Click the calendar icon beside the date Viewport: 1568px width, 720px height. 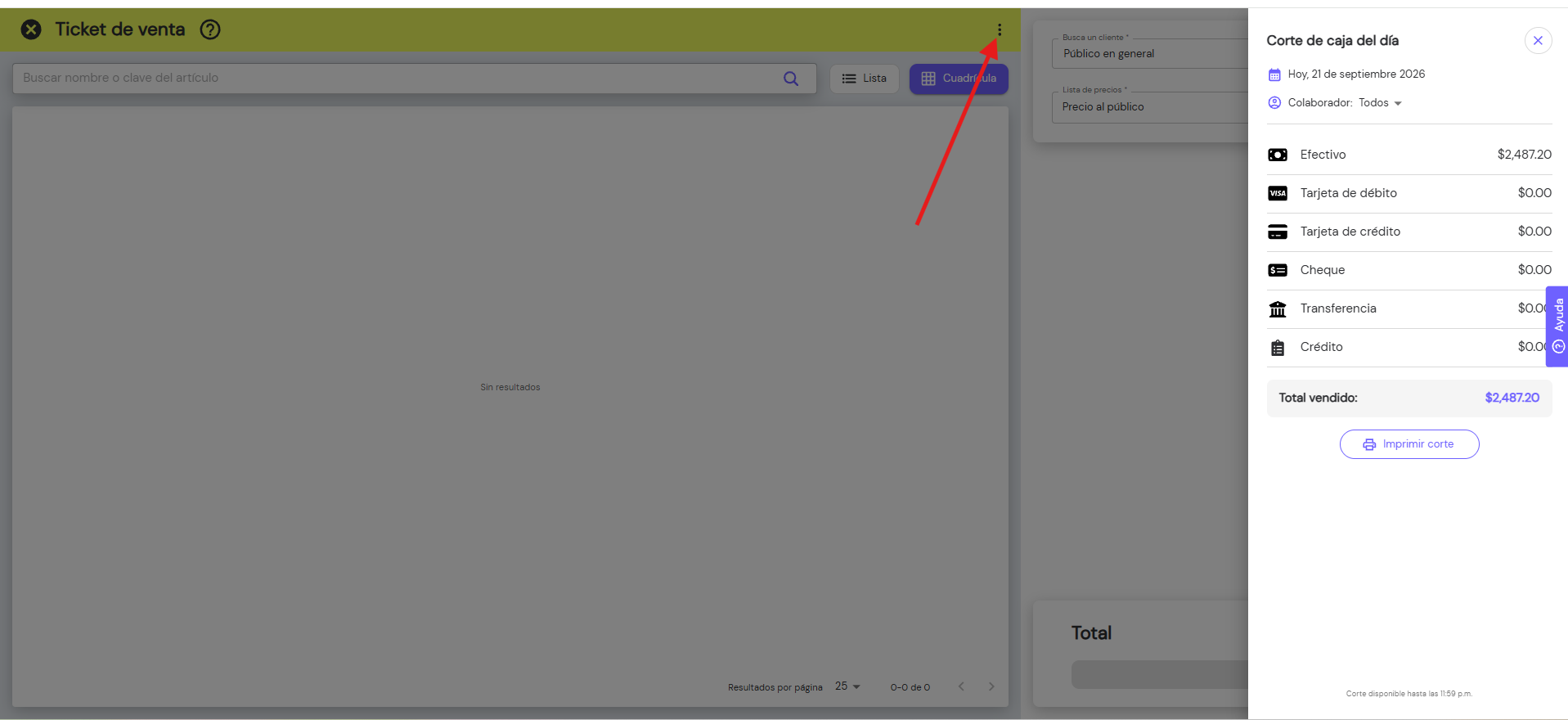pyautogui.click(x=1274, y=74)
